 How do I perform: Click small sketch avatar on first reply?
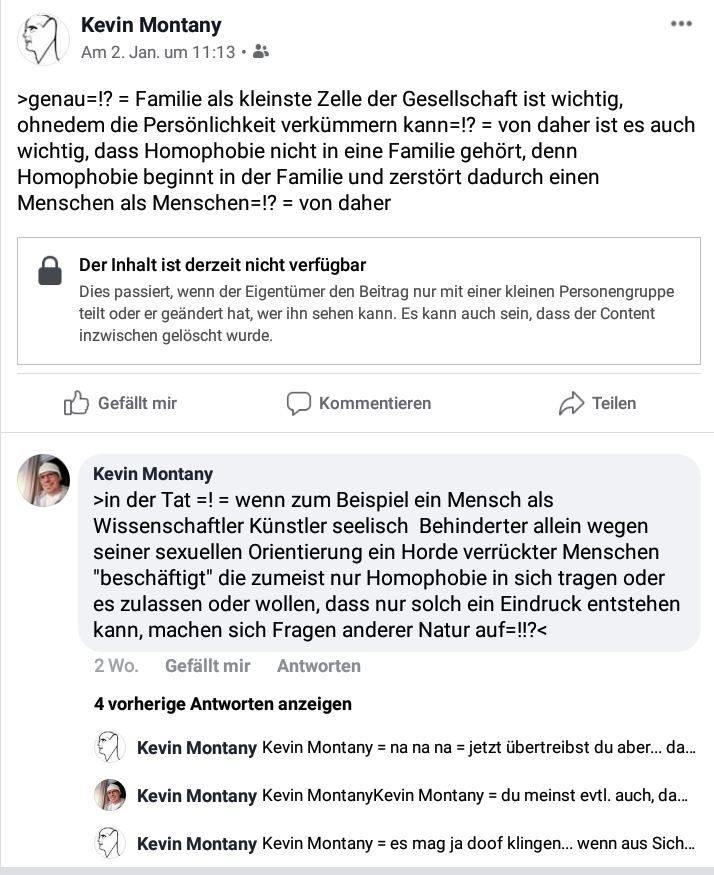[x=109, y=747]
